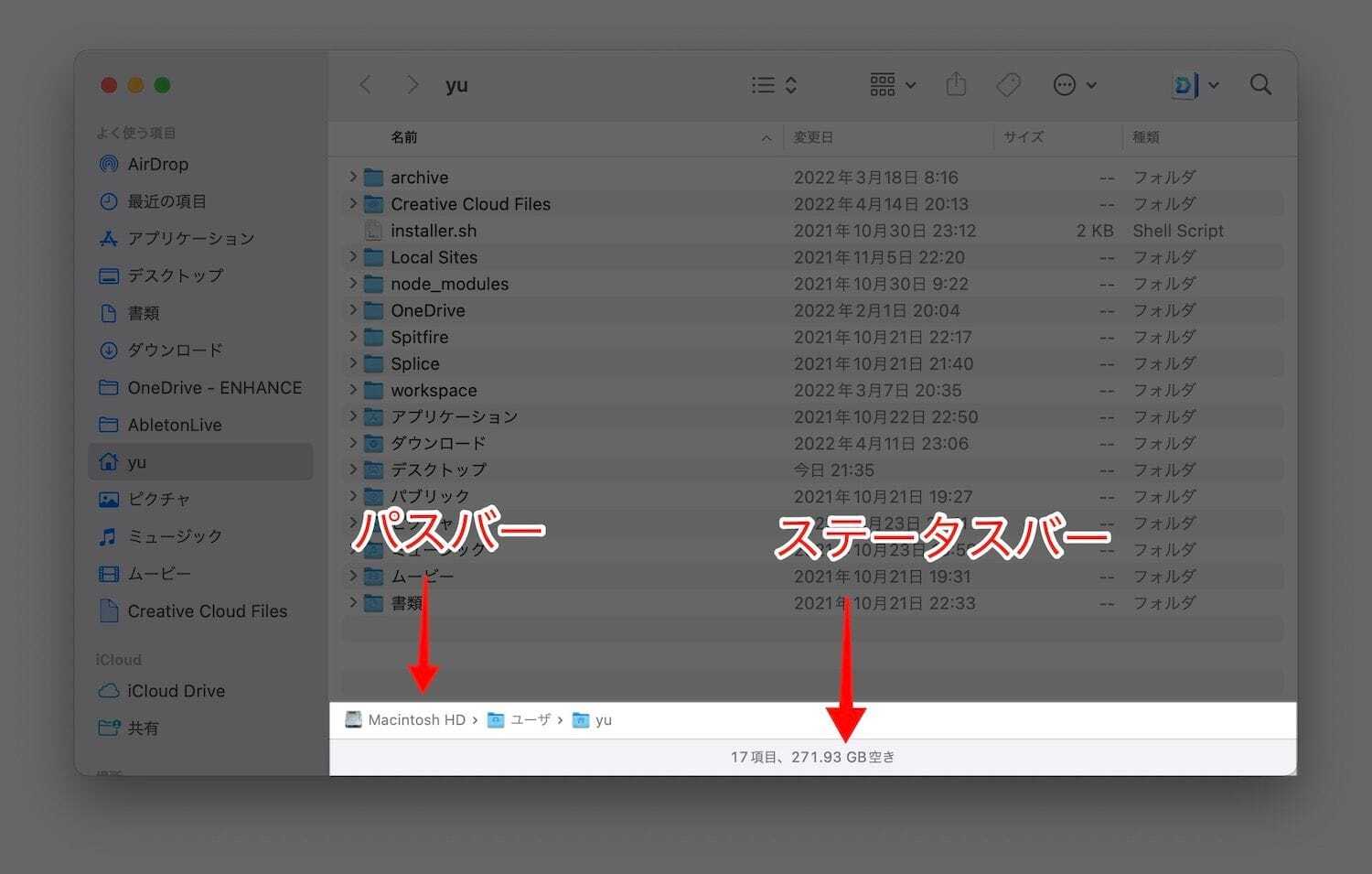Image resolution: width=1372 pixels, height=874 pixels.
Task: Select 最近の項目 in the sidebar
Action: [200, 201]
